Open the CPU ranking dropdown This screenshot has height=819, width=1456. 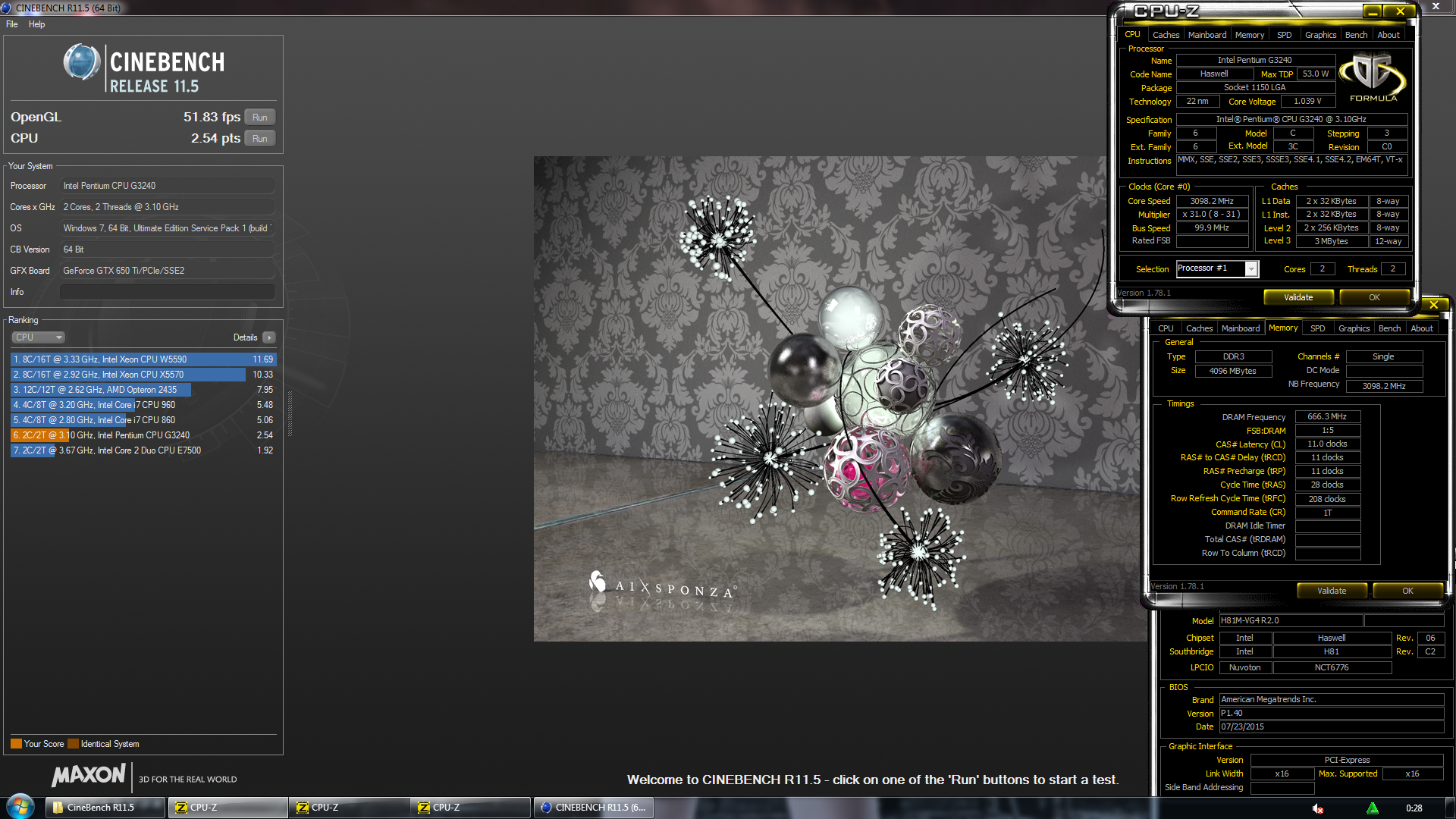pos(38,337)
